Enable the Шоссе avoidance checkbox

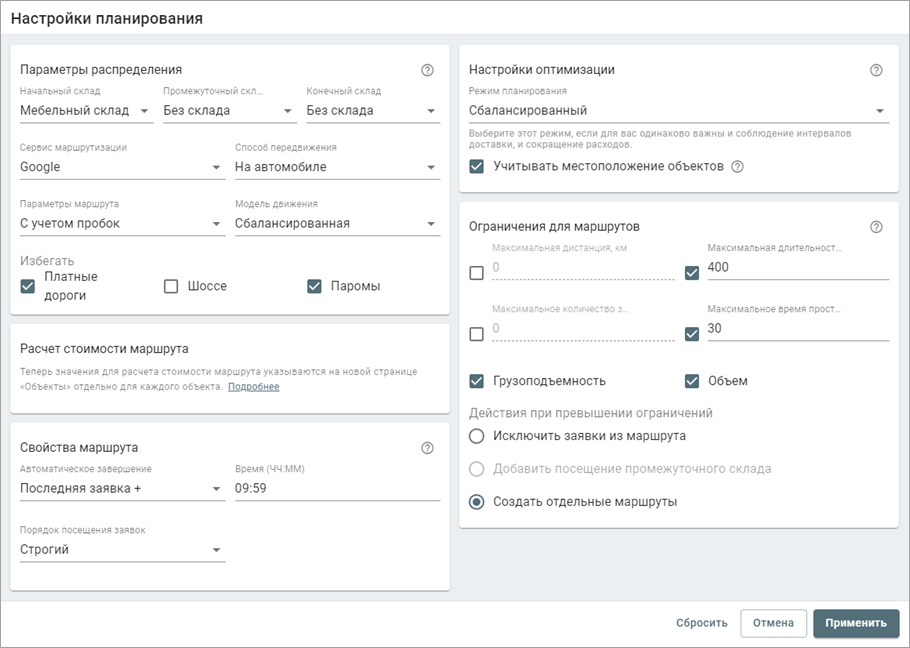click(170, 285)
